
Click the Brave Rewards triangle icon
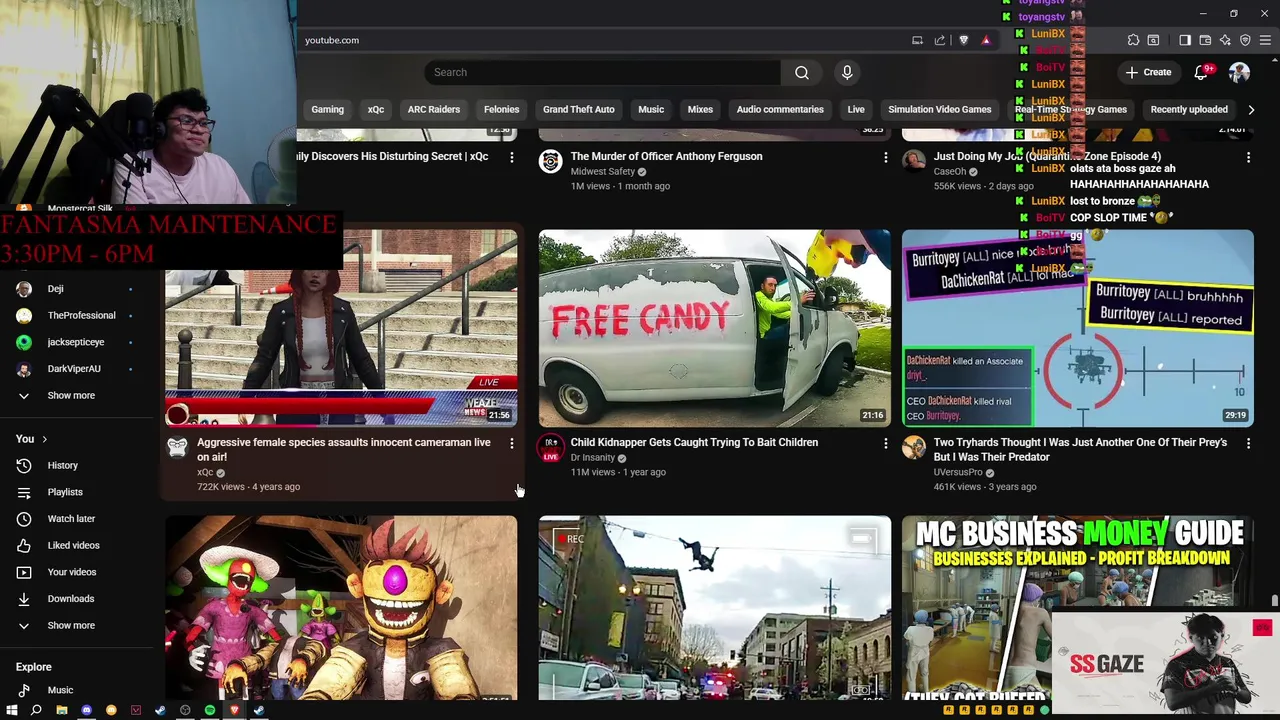coord(986,40)
